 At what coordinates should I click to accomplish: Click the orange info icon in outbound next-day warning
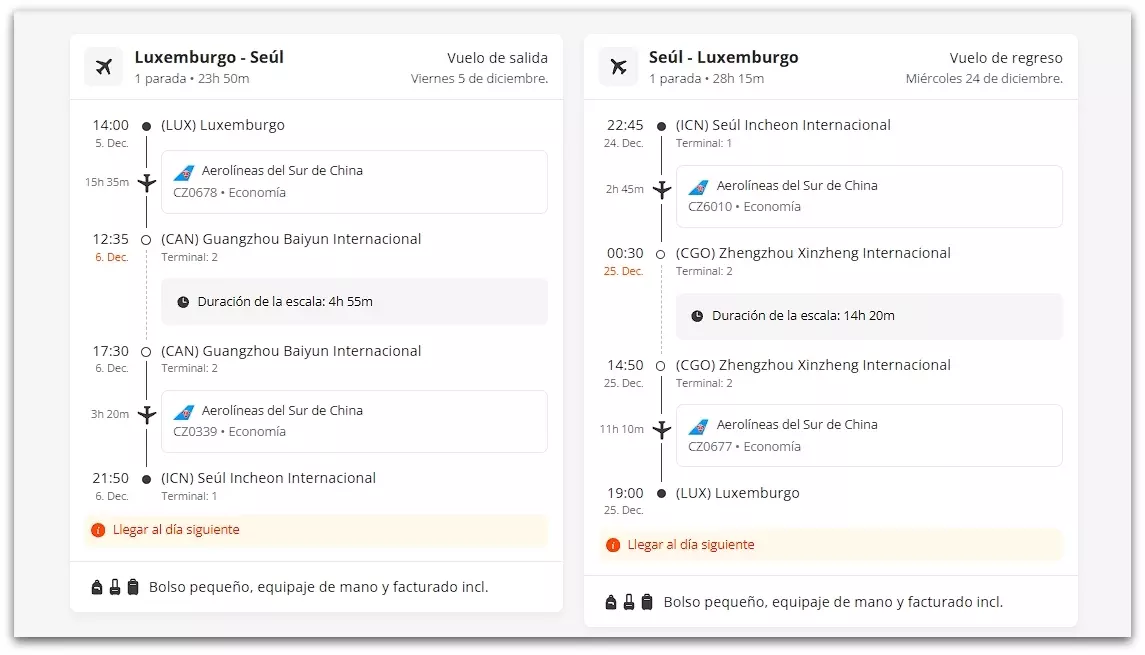click(98, 530)
